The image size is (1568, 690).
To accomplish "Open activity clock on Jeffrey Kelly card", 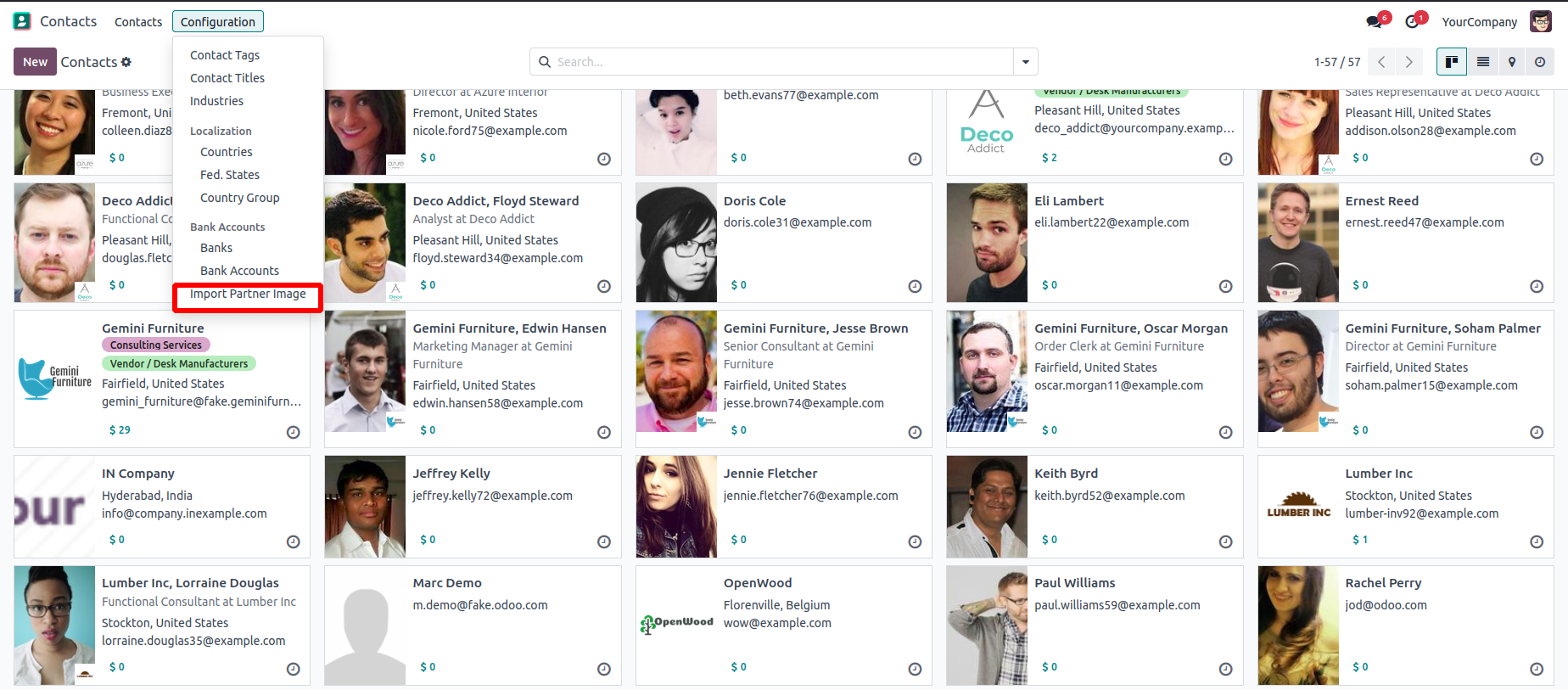I will click(604, 541).
